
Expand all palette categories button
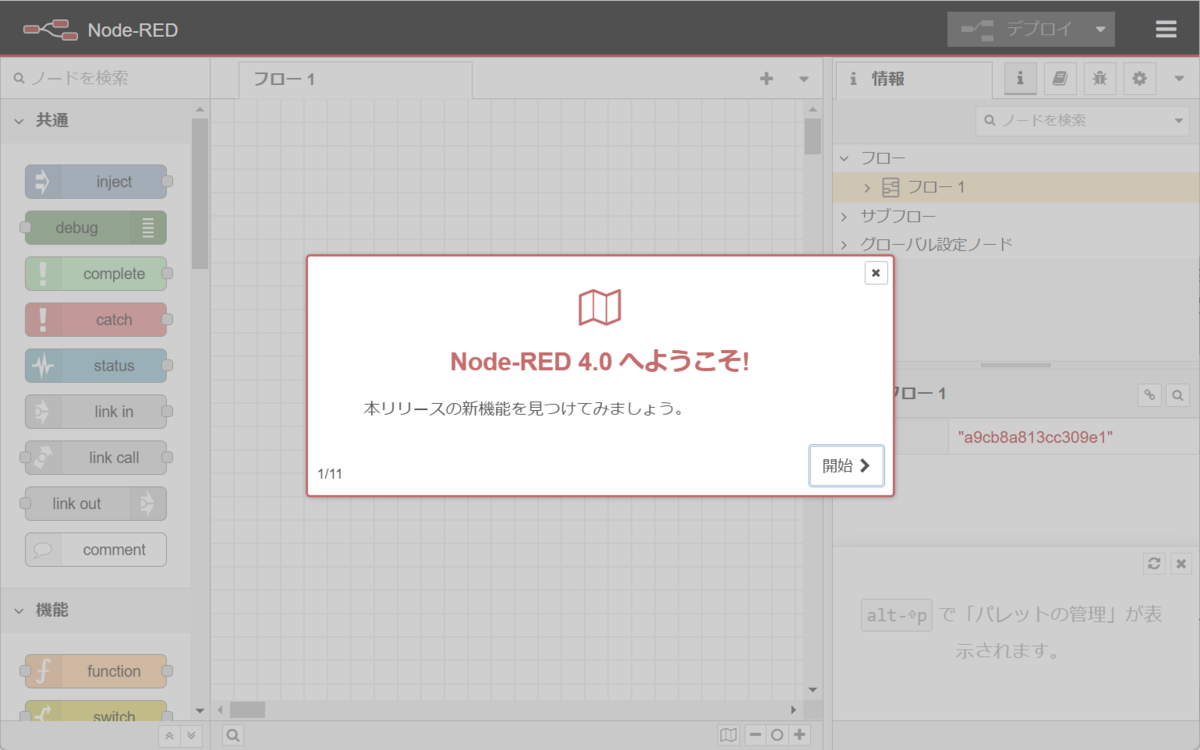click(x=191, y=736)
